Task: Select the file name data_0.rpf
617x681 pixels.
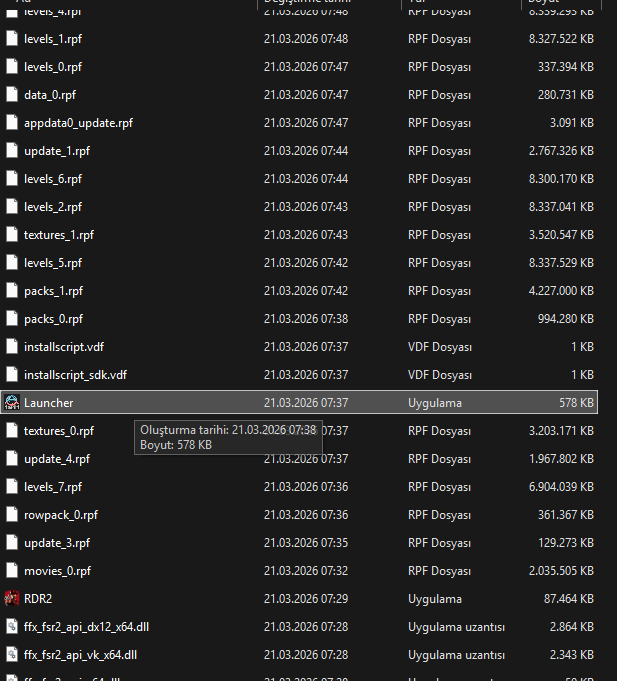Action: [50, 95]
